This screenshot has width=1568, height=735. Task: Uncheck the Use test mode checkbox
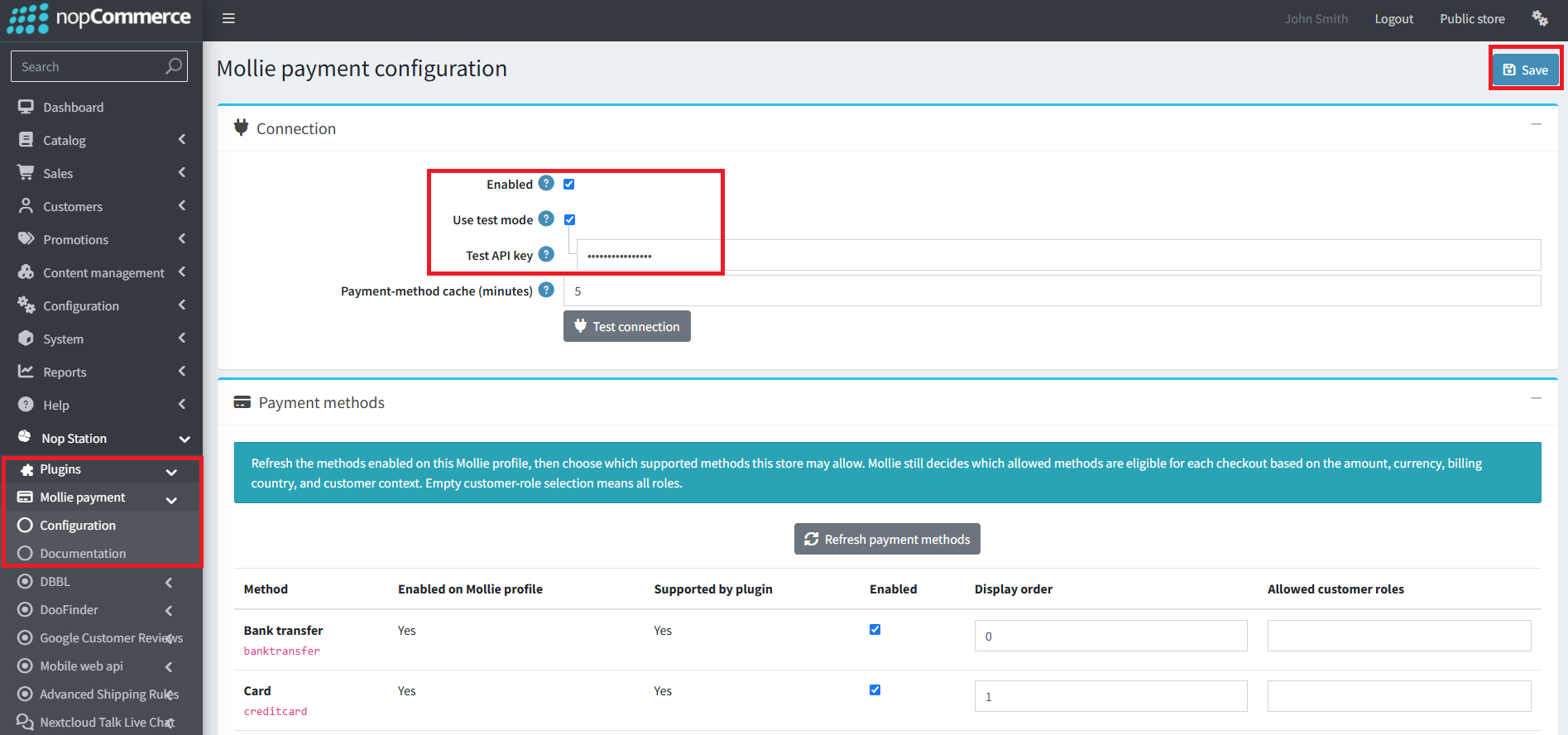(x=570, y=219)
